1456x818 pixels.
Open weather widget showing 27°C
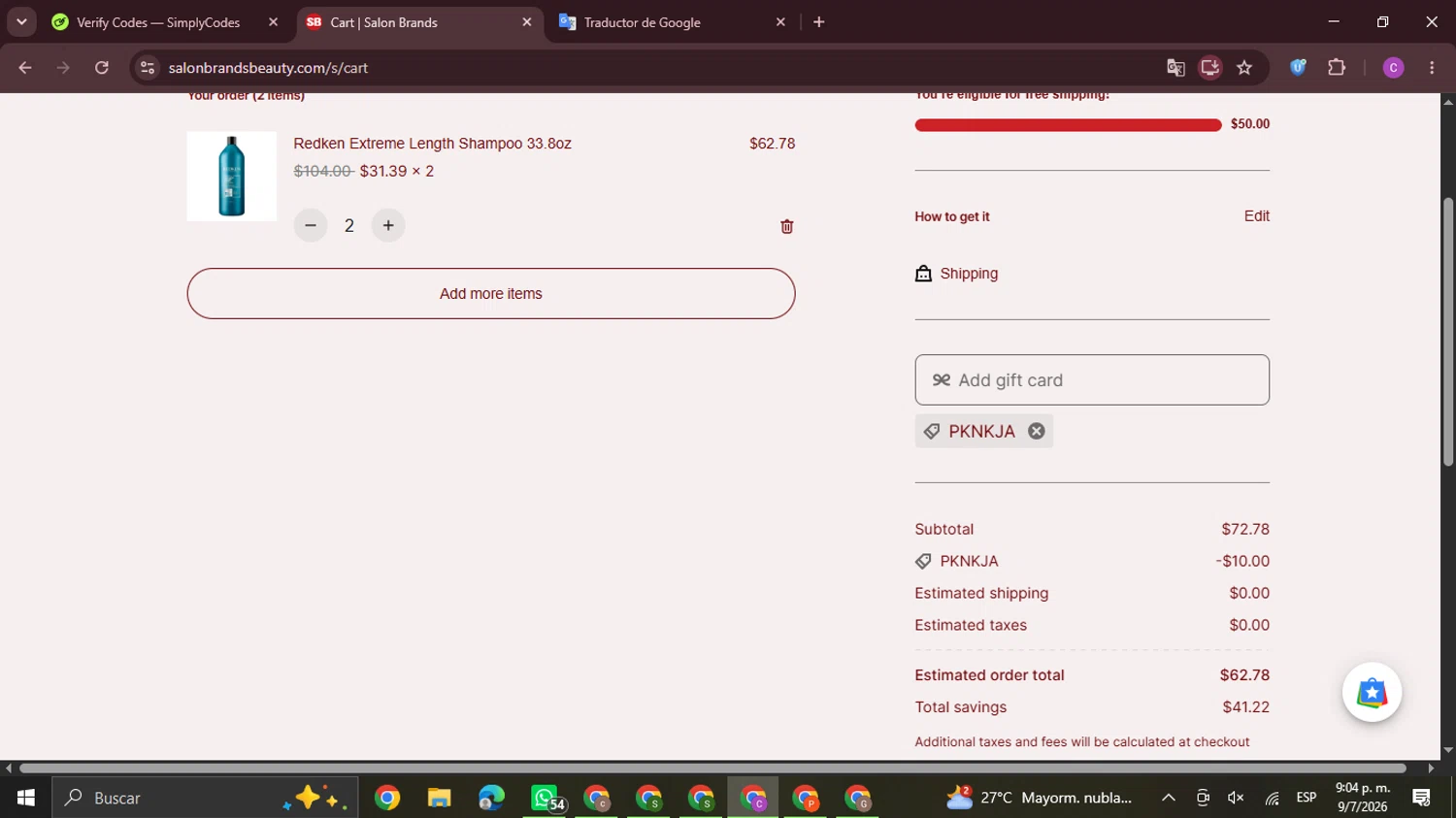click(x=1040, y=799)
